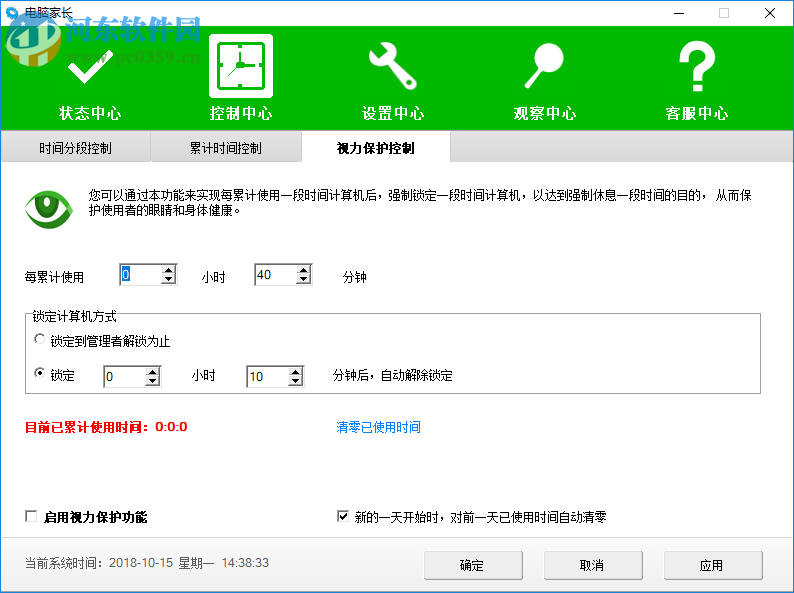This screenshot has width=794, height=593.
Task: Uncheck 新的一天开始时自动清零 checkbox
Action: click(343, 516)
